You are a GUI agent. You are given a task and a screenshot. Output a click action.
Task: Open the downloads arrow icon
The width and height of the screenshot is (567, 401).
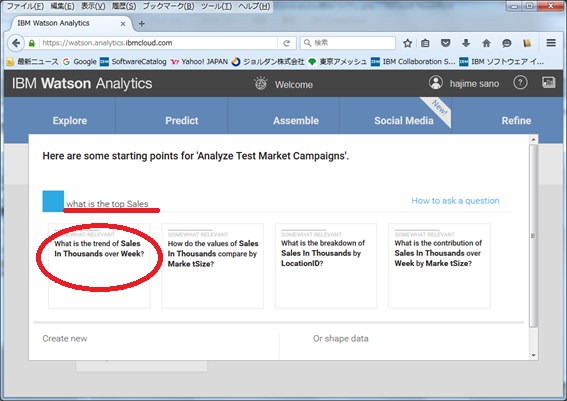[466, 43]
